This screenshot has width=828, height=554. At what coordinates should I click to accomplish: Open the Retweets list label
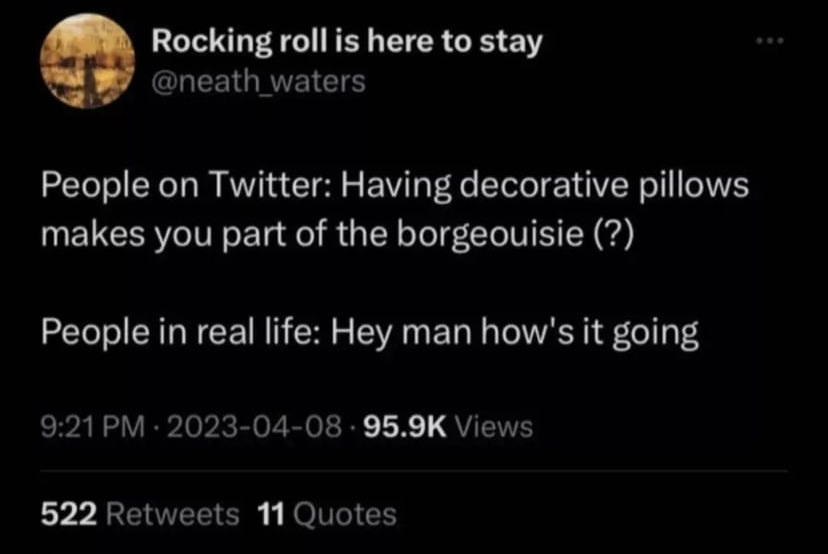coord(173,514)
